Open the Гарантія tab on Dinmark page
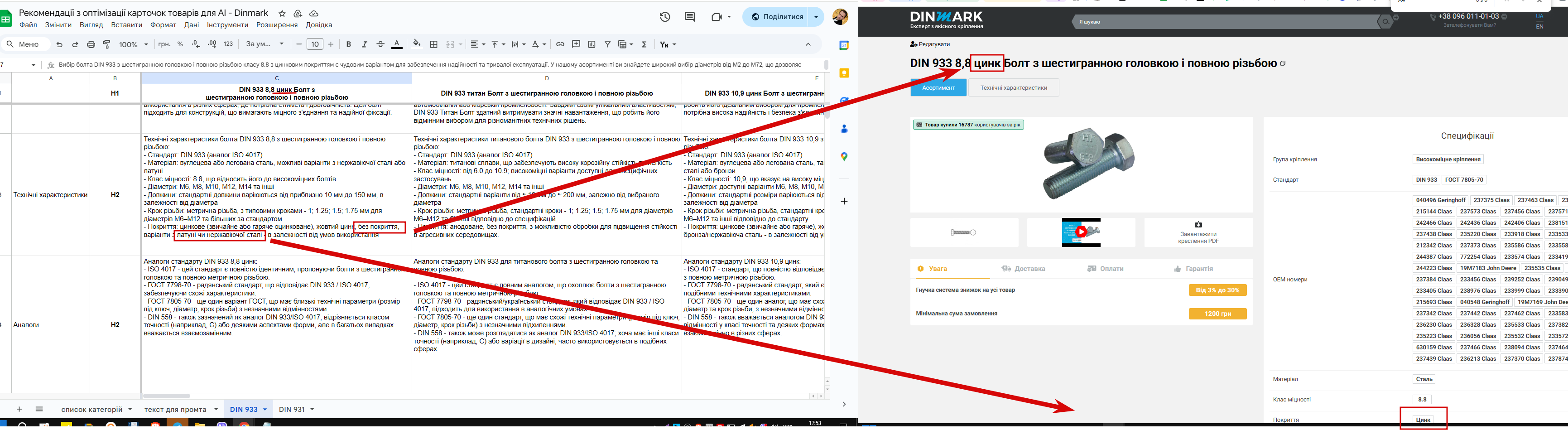The width and height of the screenshot is (1568, 430). click(x=1193, y=269)
